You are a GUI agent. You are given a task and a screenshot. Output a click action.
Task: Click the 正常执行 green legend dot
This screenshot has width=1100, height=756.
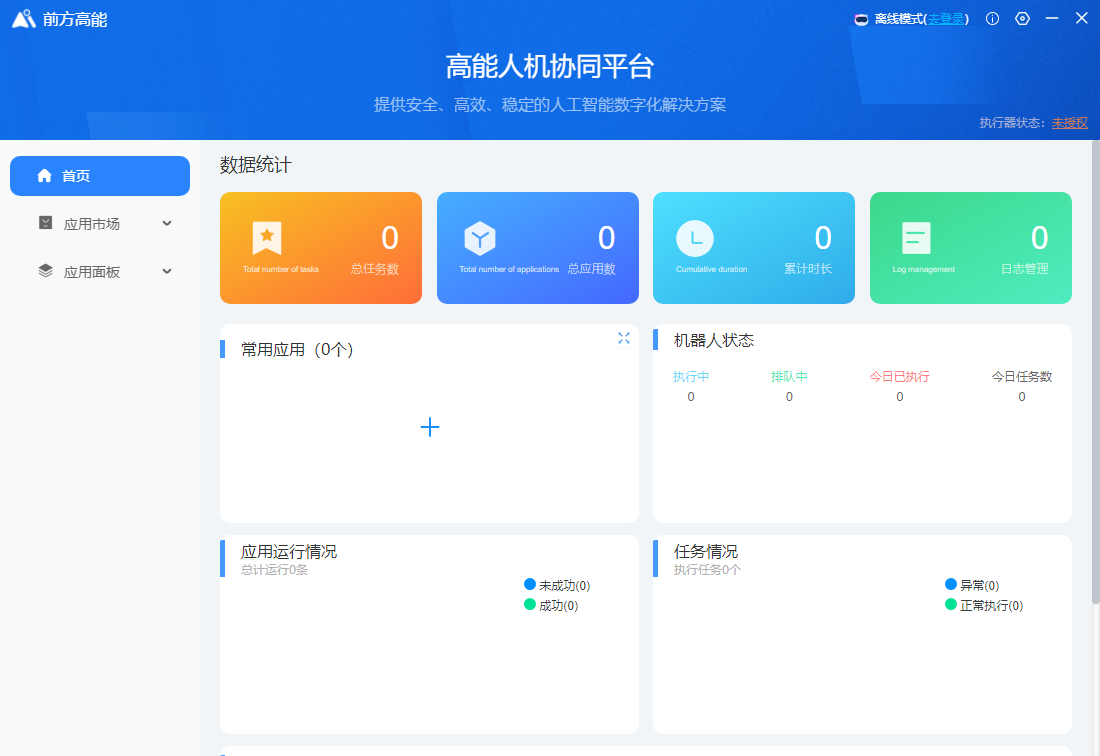coord(951,605)
